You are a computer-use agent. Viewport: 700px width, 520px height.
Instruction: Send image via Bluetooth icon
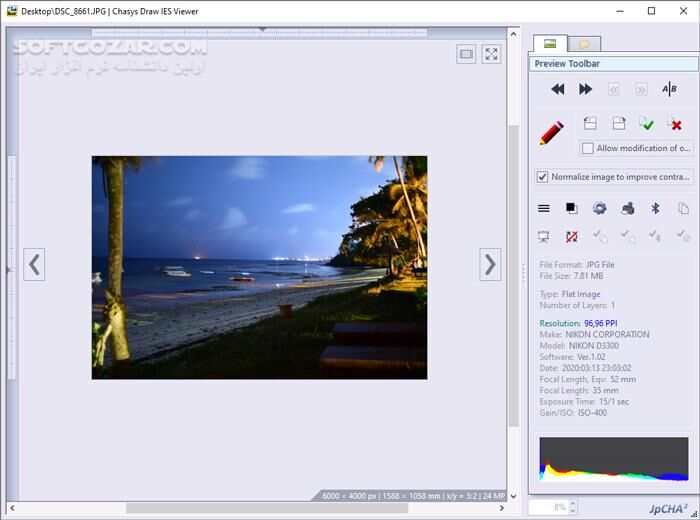click(655, 208)
